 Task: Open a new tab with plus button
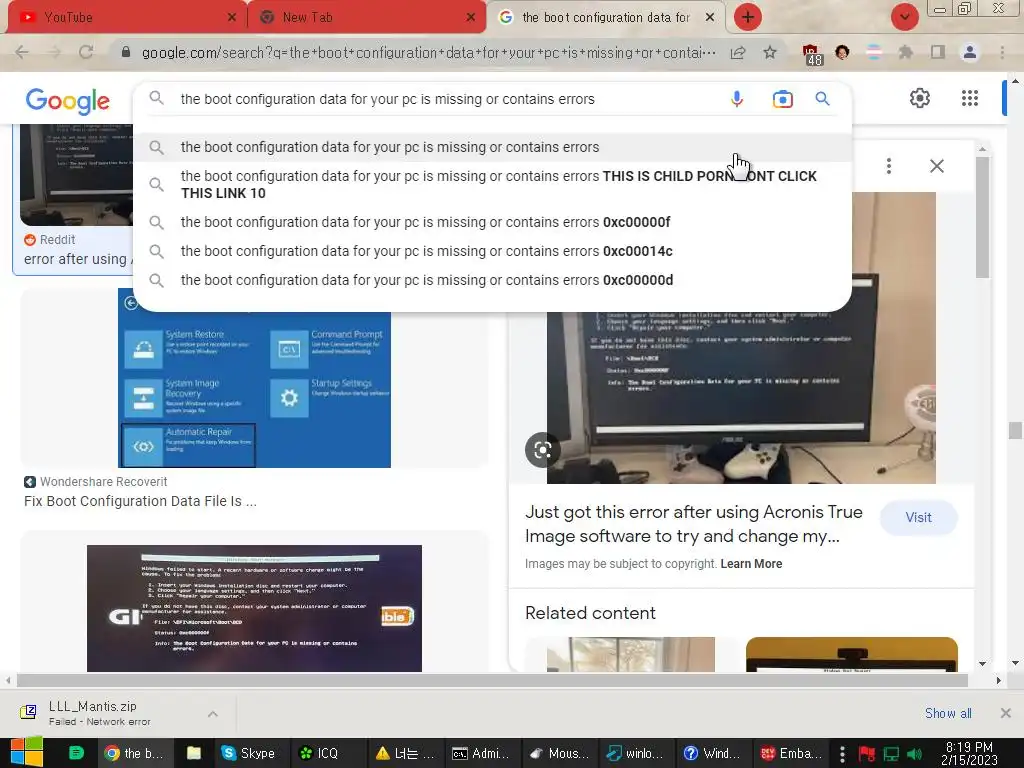pos(748,17)
